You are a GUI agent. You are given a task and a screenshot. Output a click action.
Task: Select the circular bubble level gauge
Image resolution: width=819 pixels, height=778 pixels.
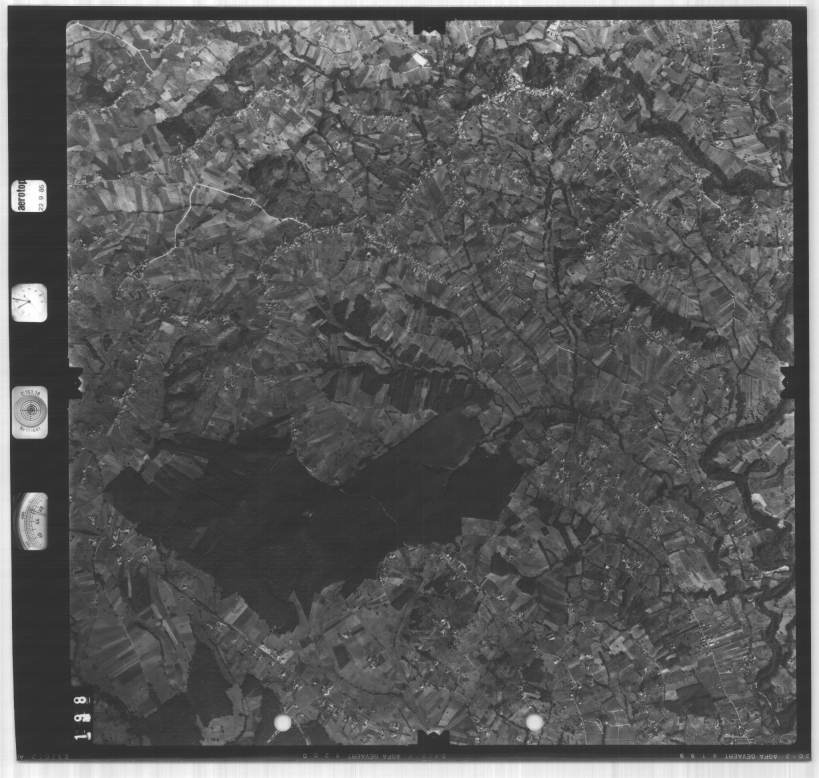click(29, 411)
